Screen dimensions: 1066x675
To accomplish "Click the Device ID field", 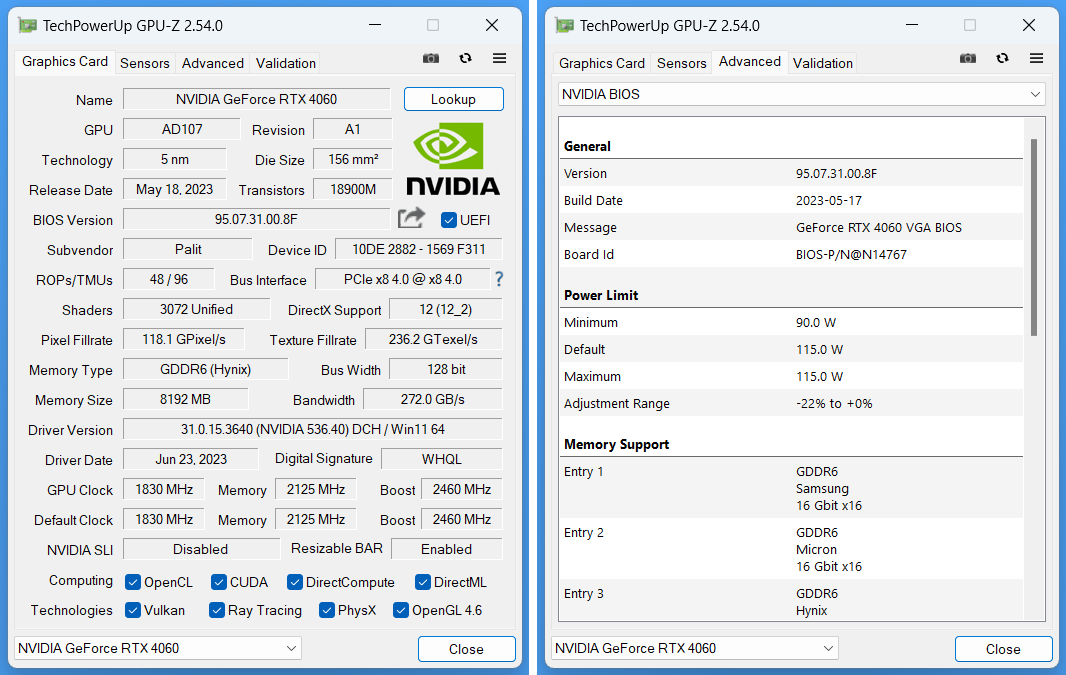I will (x=419, y=249).
